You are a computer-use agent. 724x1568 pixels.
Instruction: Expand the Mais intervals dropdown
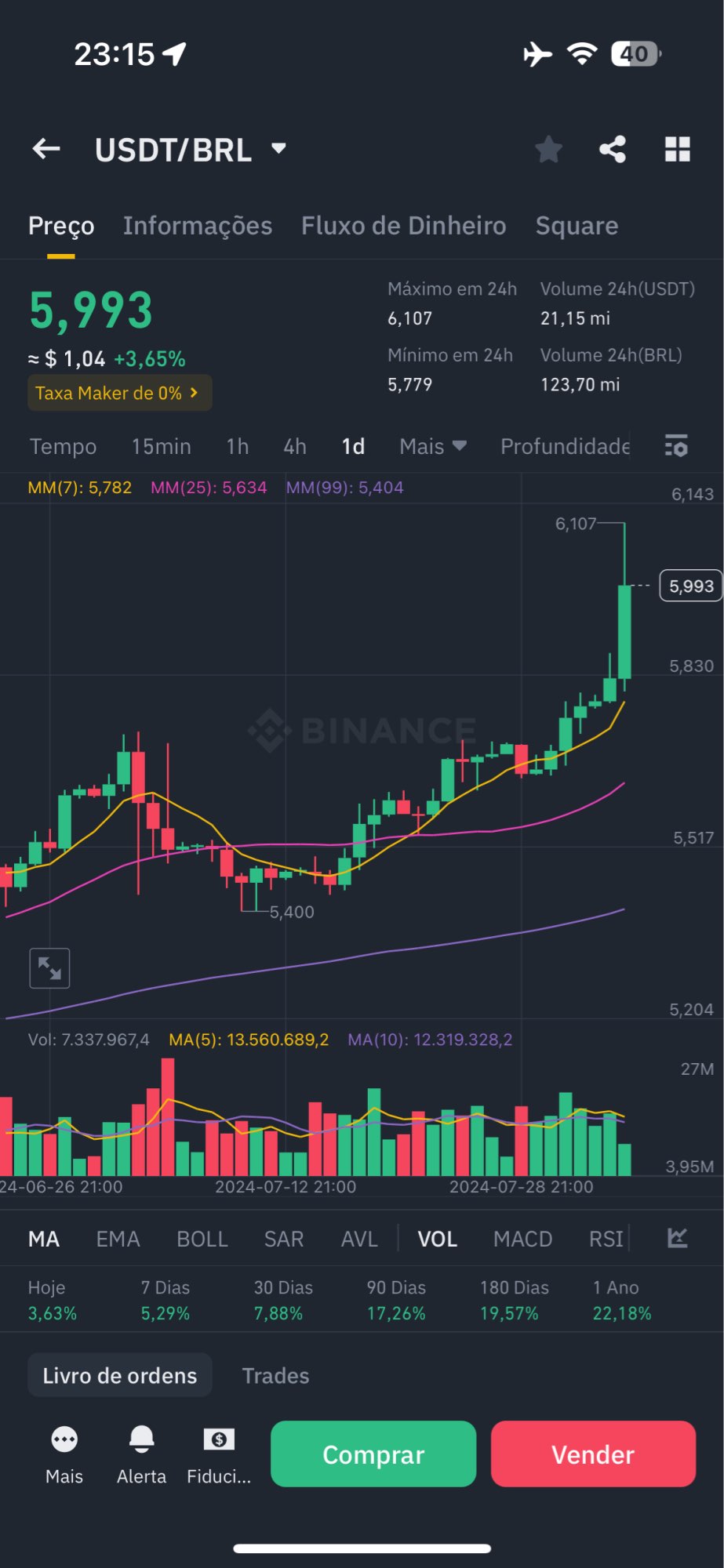pos(433,447)
